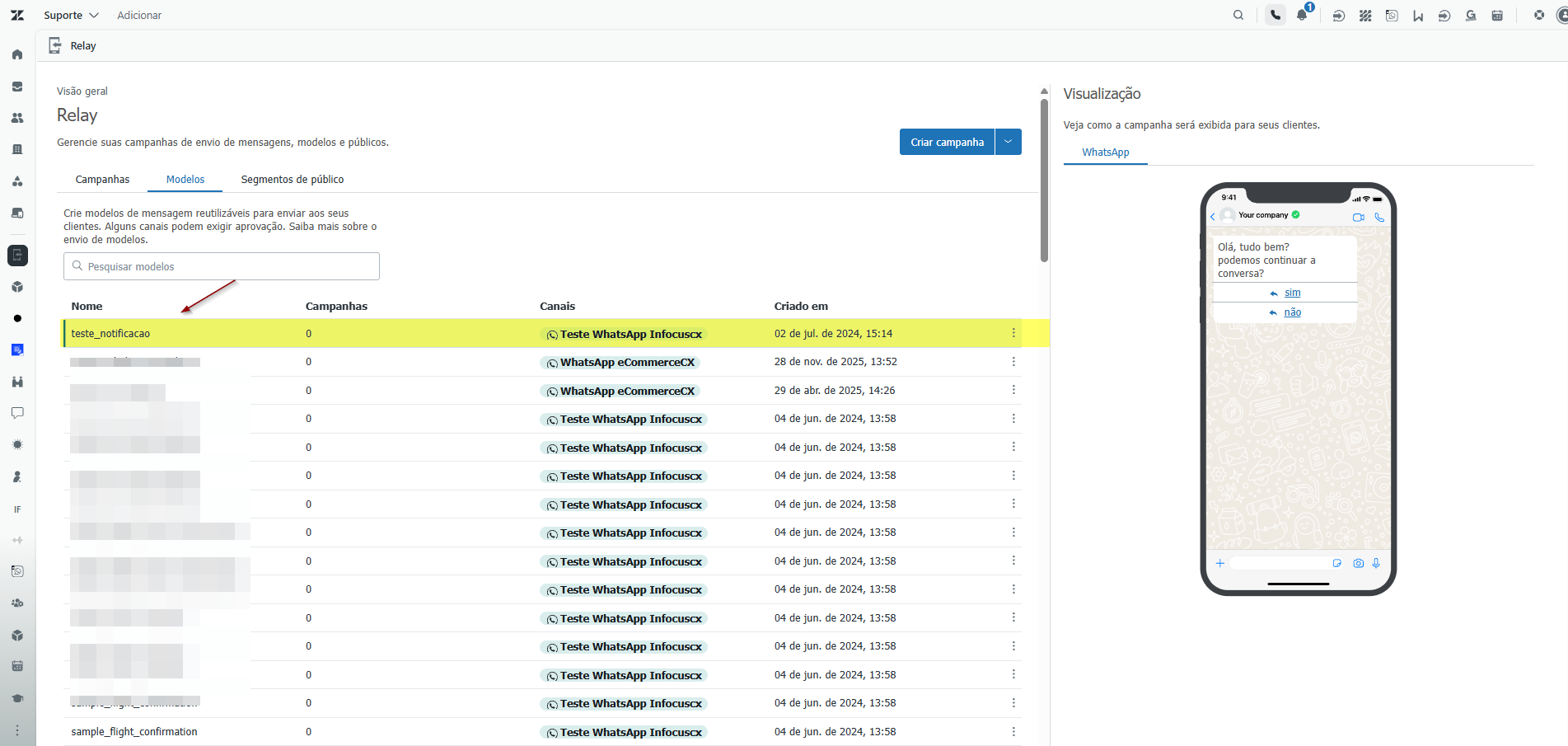This screenshot has width=1568, height=746.
Task: Open the graduation cap icon in sidebar
Action: coord(17,698)
